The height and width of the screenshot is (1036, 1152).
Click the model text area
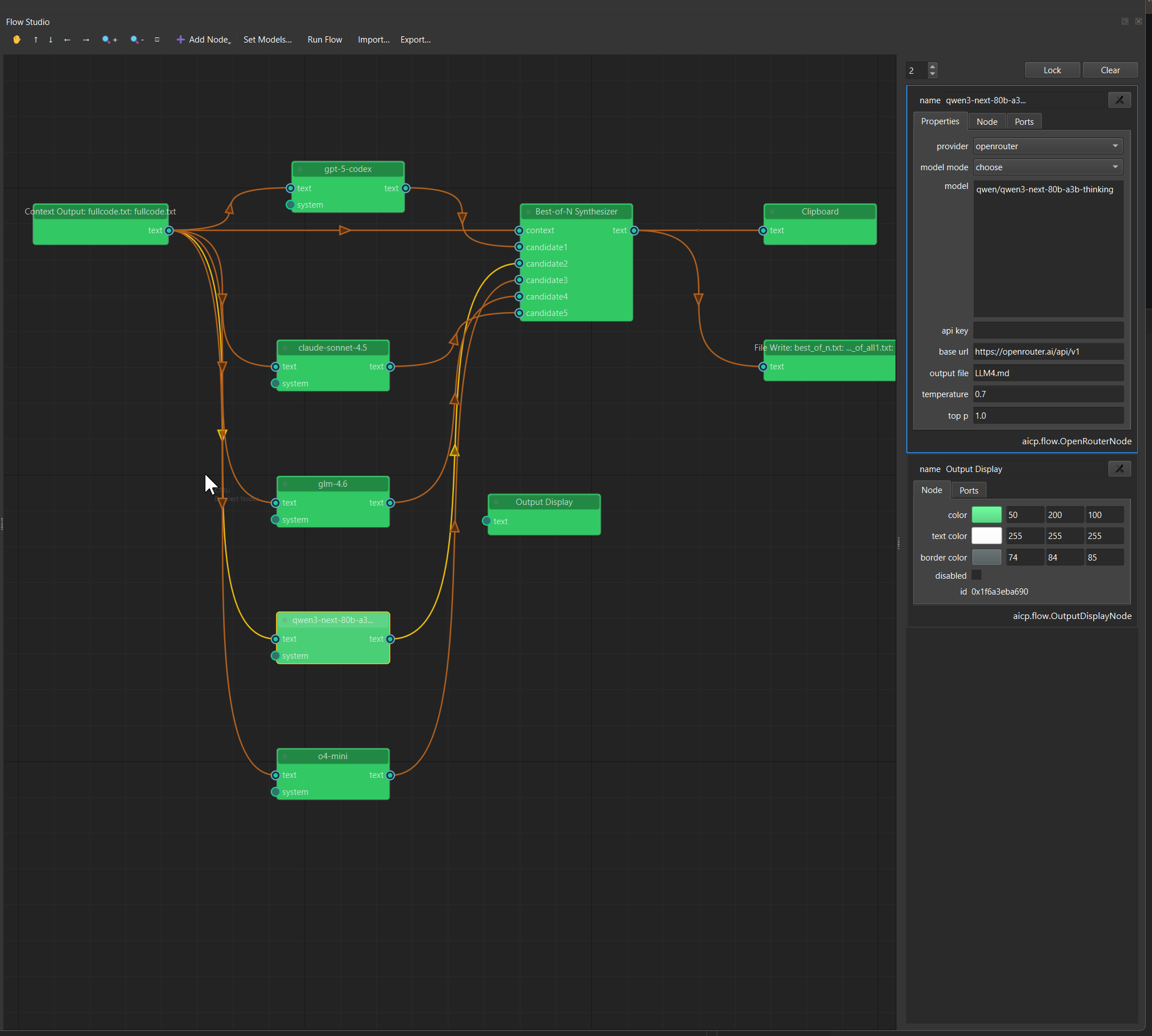click(x=1048, y=248)
